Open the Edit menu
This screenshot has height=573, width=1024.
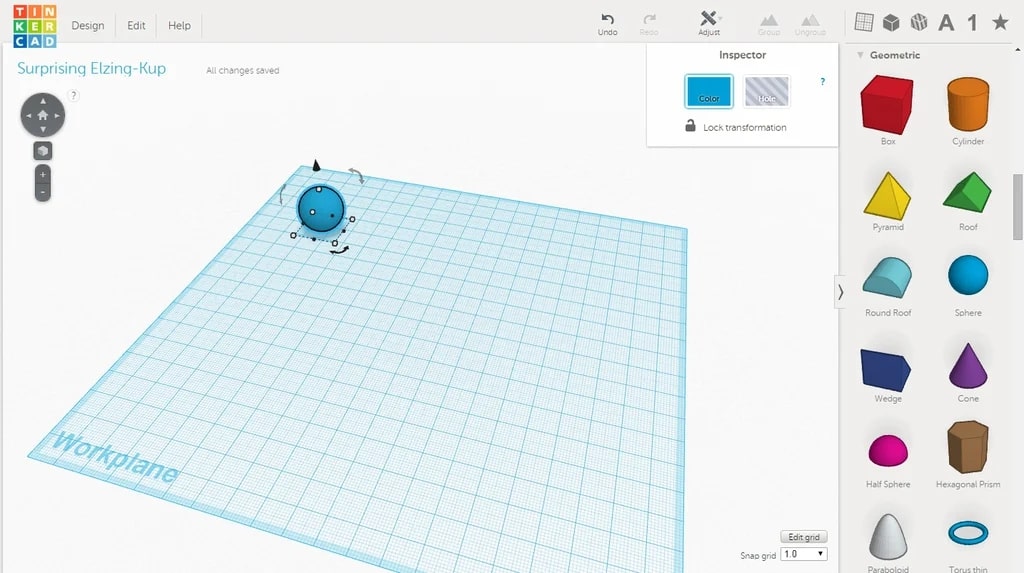point(136,25)
